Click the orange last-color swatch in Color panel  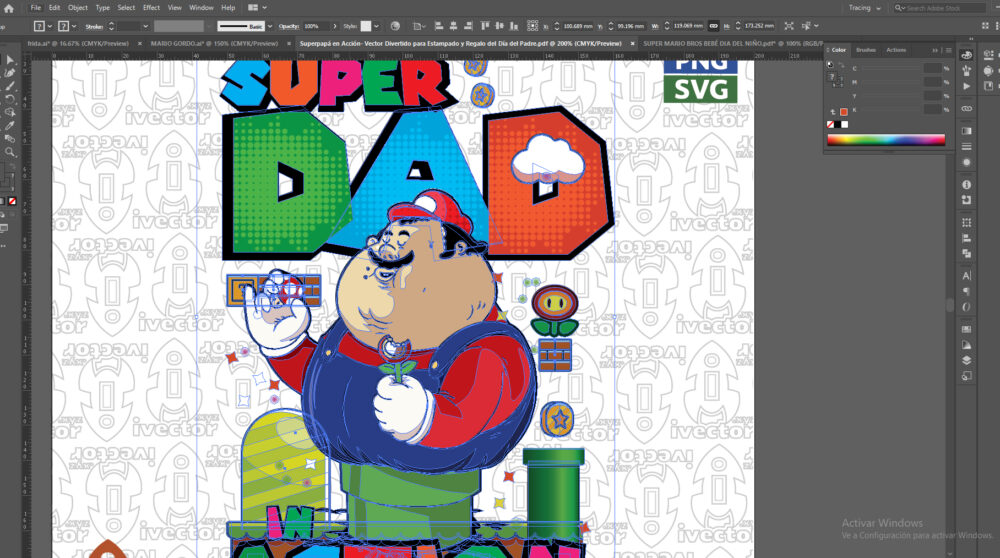click(844, 112)
